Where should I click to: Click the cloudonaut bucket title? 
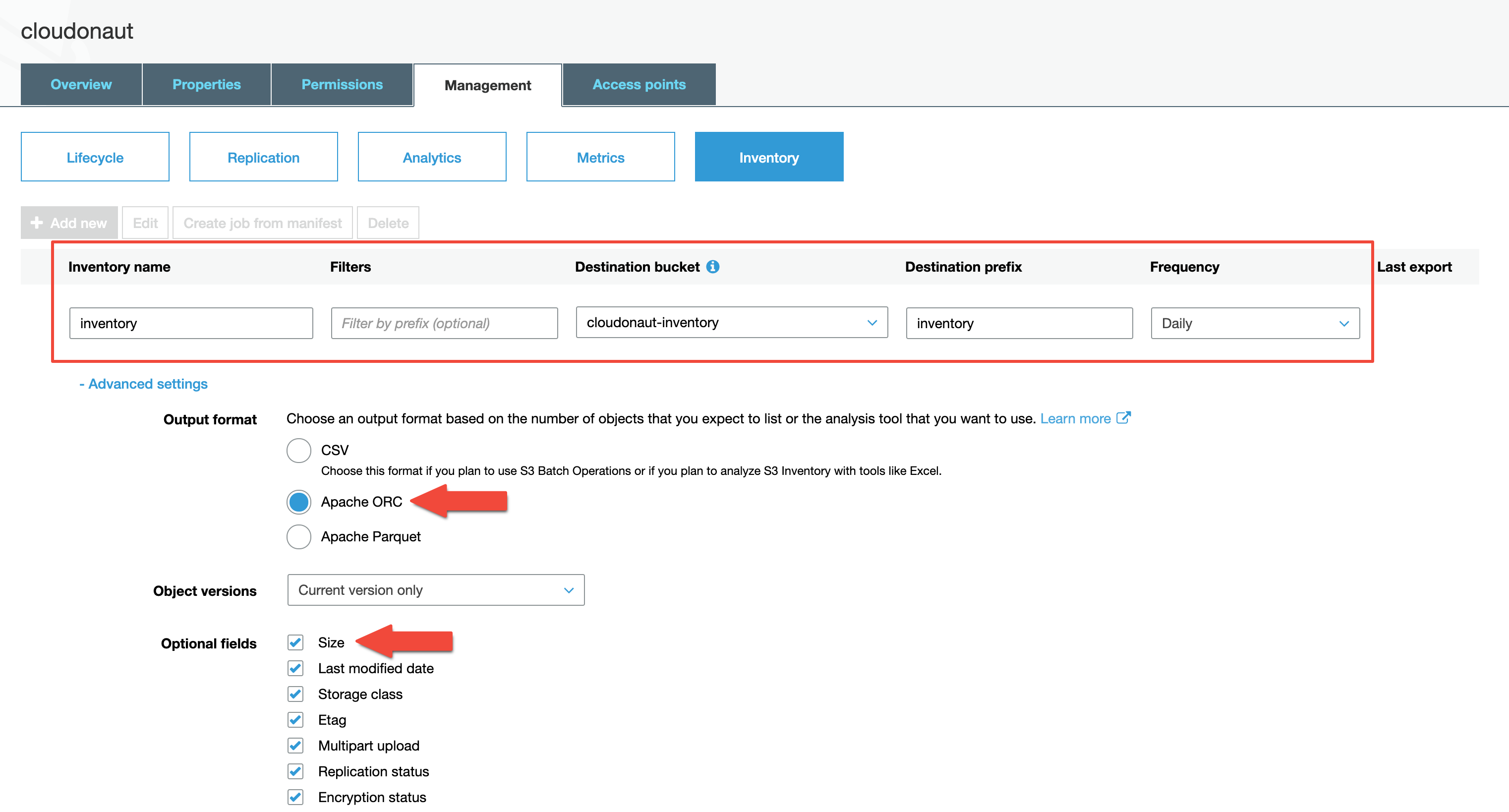[77, 31]
